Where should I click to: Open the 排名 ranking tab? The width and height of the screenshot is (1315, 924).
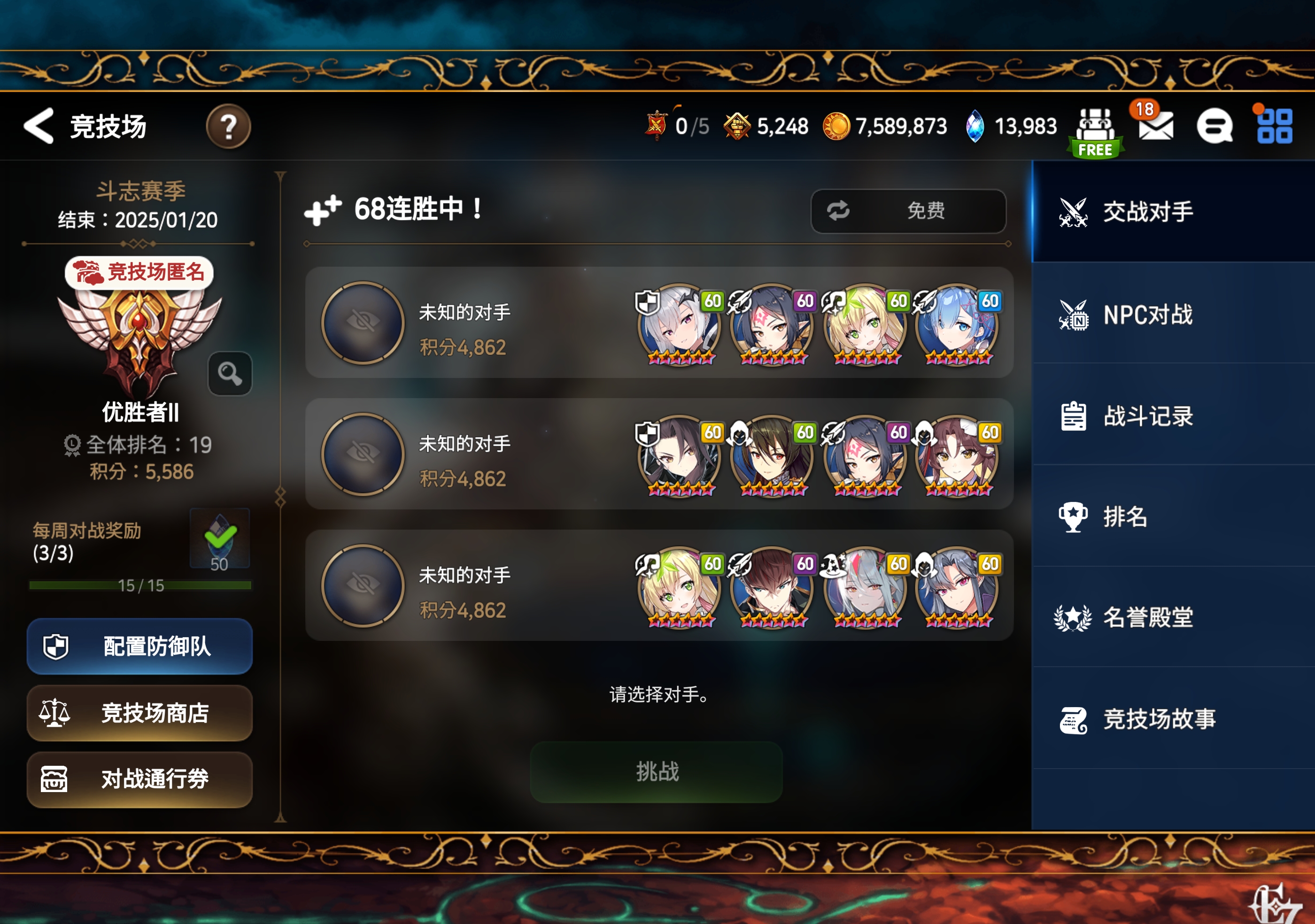pyautogui.click(x=1173, y=516)
